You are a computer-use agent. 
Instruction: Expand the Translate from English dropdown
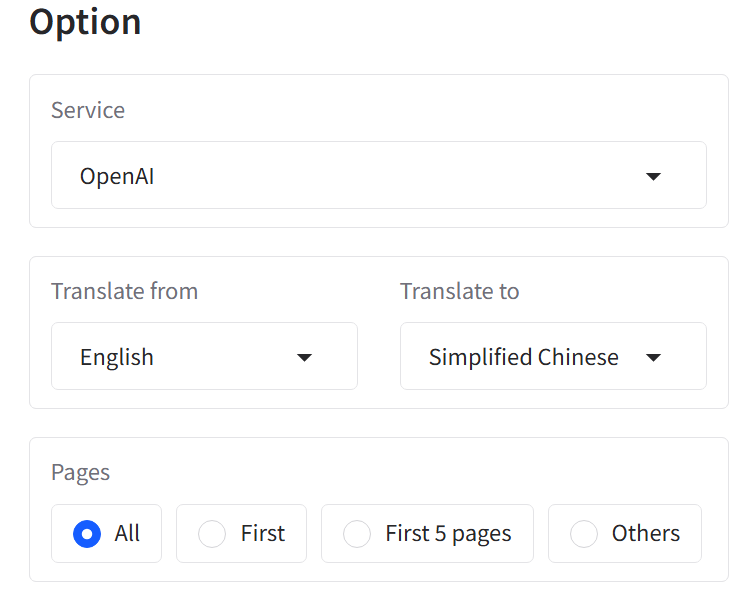204,356
